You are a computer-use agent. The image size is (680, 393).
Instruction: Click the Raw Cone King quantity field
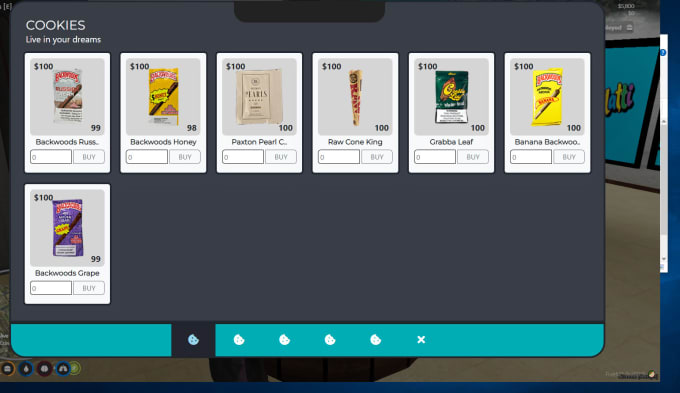[x=339, y=157]
